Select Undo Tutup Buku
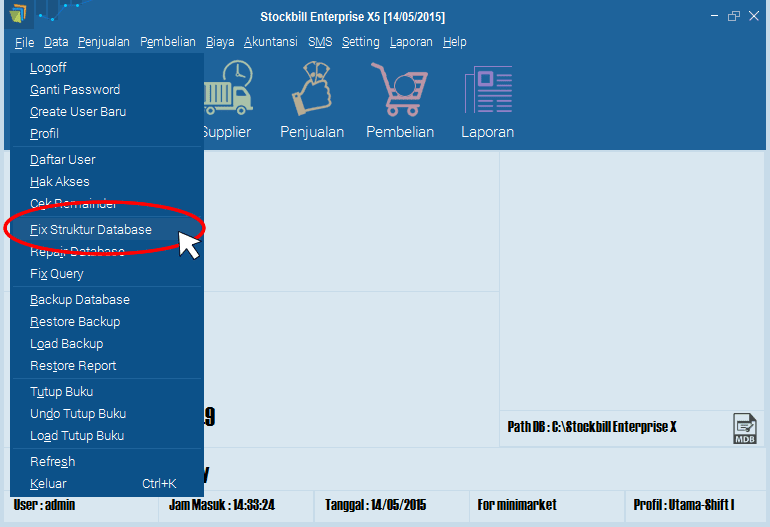Image resolution: width=770 pixels, height=527 pixels. pos(107,414)
